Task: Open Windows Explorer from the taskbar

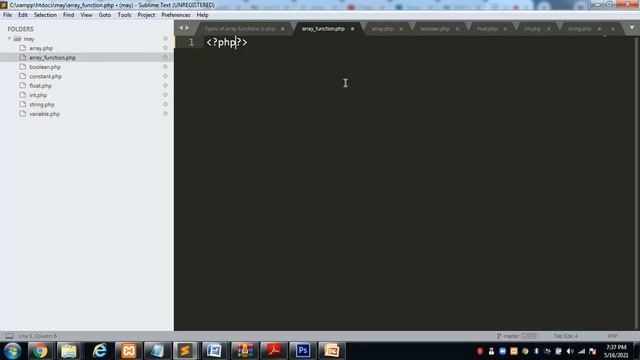Action: (69, 351)
